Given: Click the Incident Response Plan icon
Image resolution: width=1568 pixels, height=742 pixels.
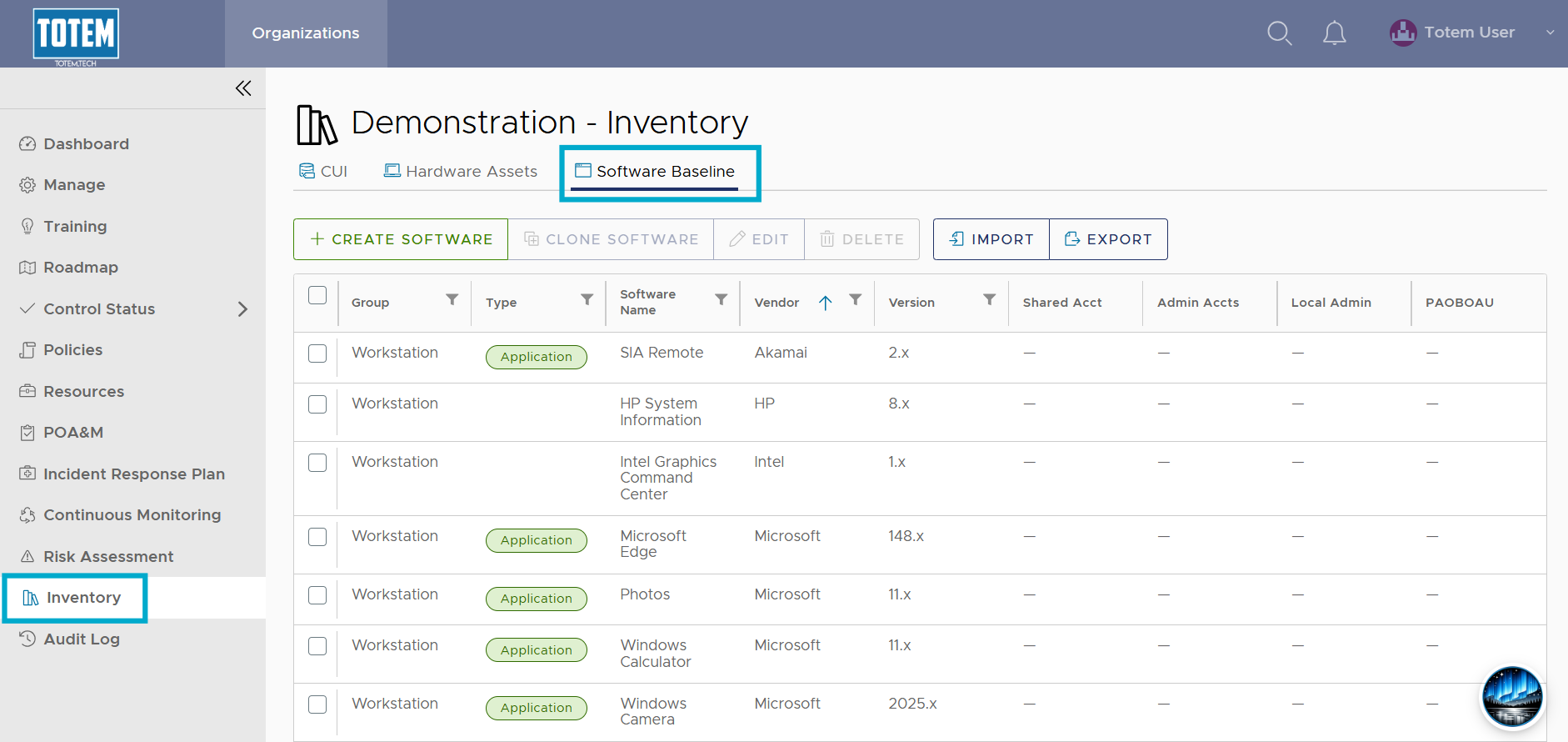Looking at the screenshot, I should point(27,474).
